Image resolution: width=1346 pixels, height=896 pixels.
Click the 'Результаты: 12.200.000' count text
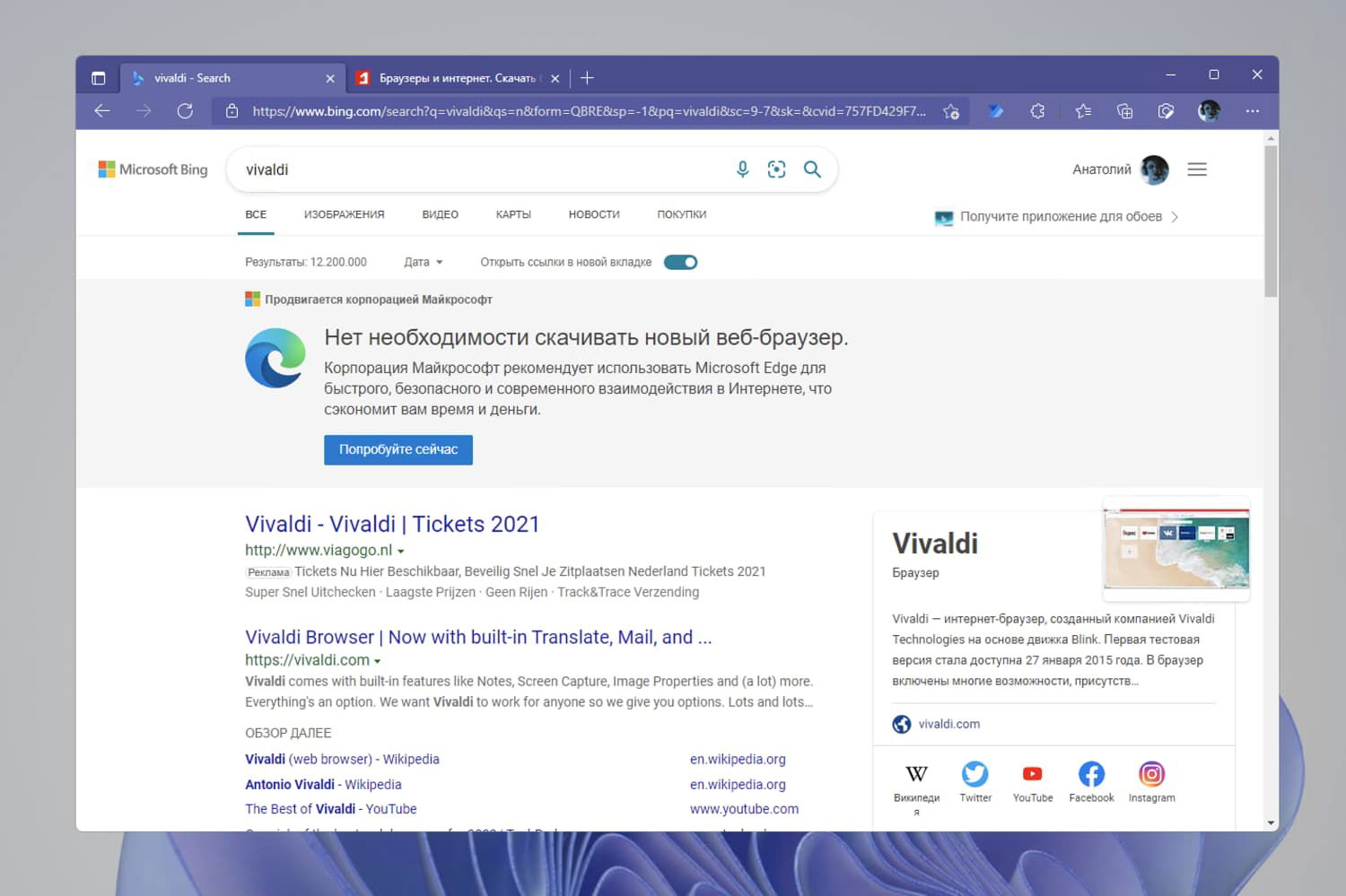tap(306, 262)
